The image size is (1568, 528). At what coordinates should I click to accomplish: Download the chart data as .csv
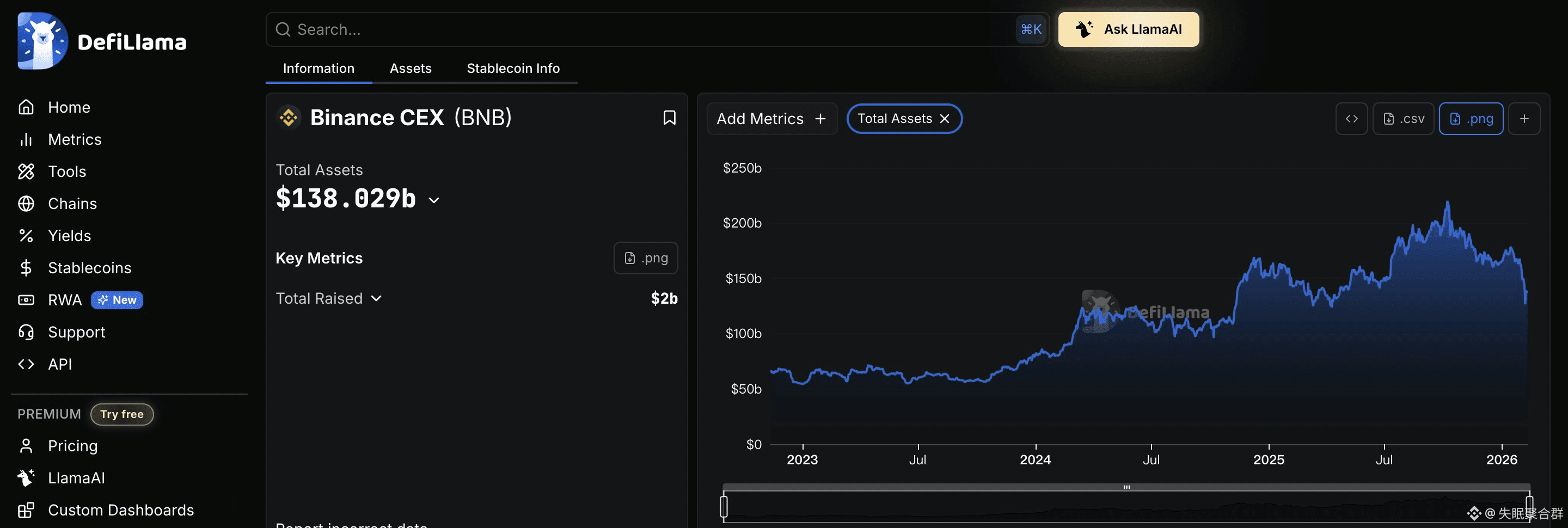coord(1403,119)
